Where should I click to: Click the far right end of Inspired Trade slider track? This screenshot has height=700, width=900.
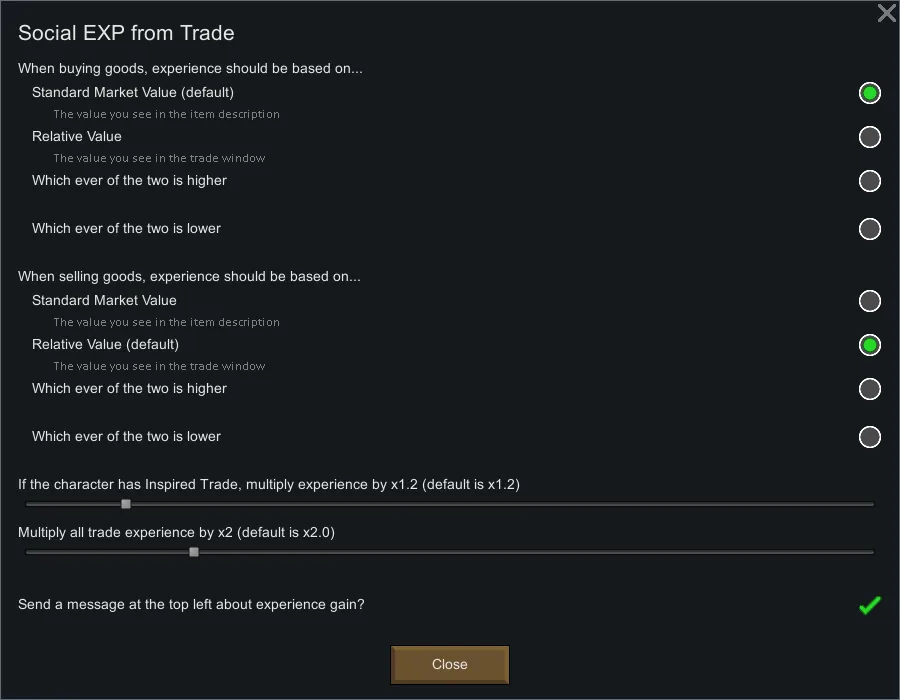[871, 504]
